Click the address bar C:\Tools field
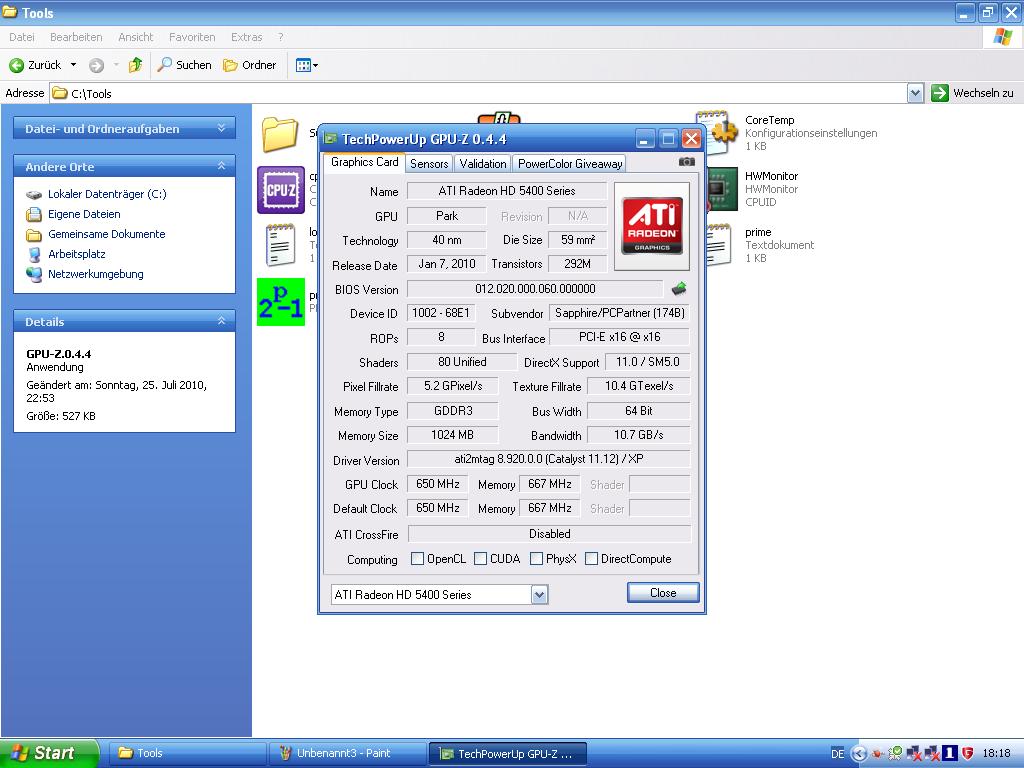This screenshot has height=768, width=1024. click(479, 93)
